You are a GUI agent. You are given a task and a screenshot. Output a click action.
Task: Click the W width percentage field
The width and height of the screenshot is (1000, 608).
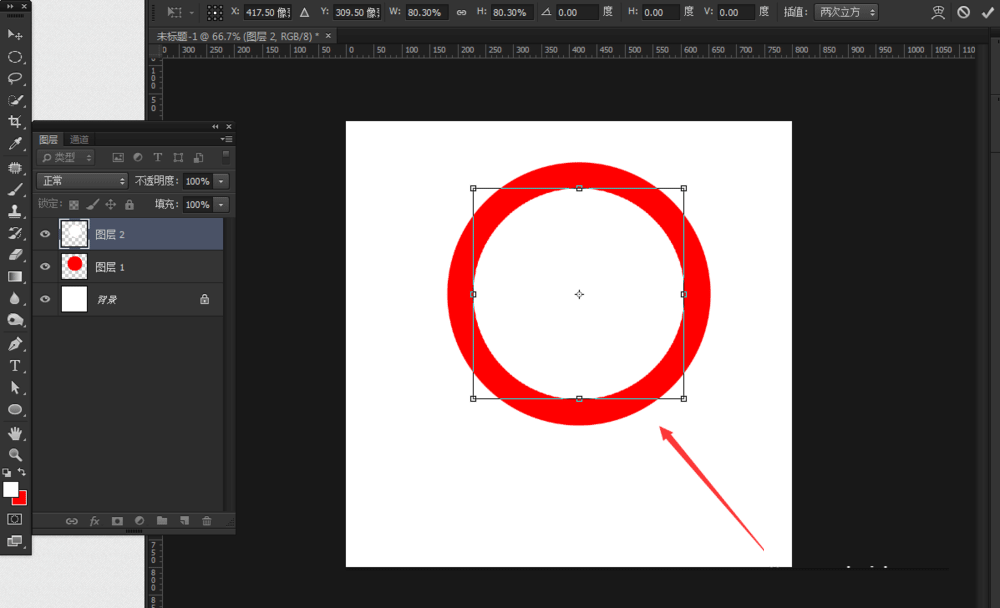[426, 13]
